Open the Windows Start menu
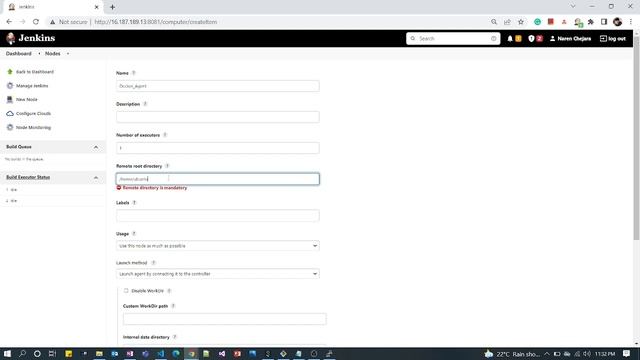The image size is (640, 360). tap(7, 353)
